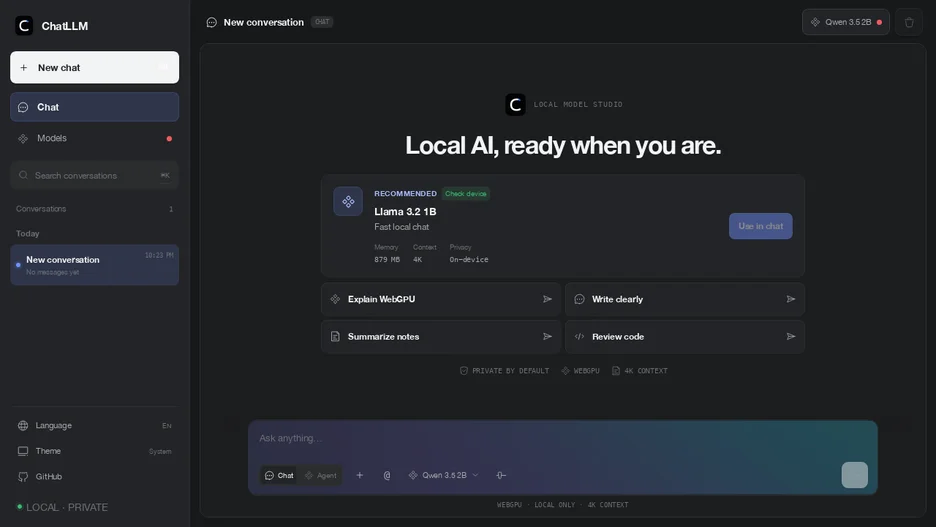
Task: Open the Chat section in sidebar
Action: pyautogui.click(x=94, y=107)
